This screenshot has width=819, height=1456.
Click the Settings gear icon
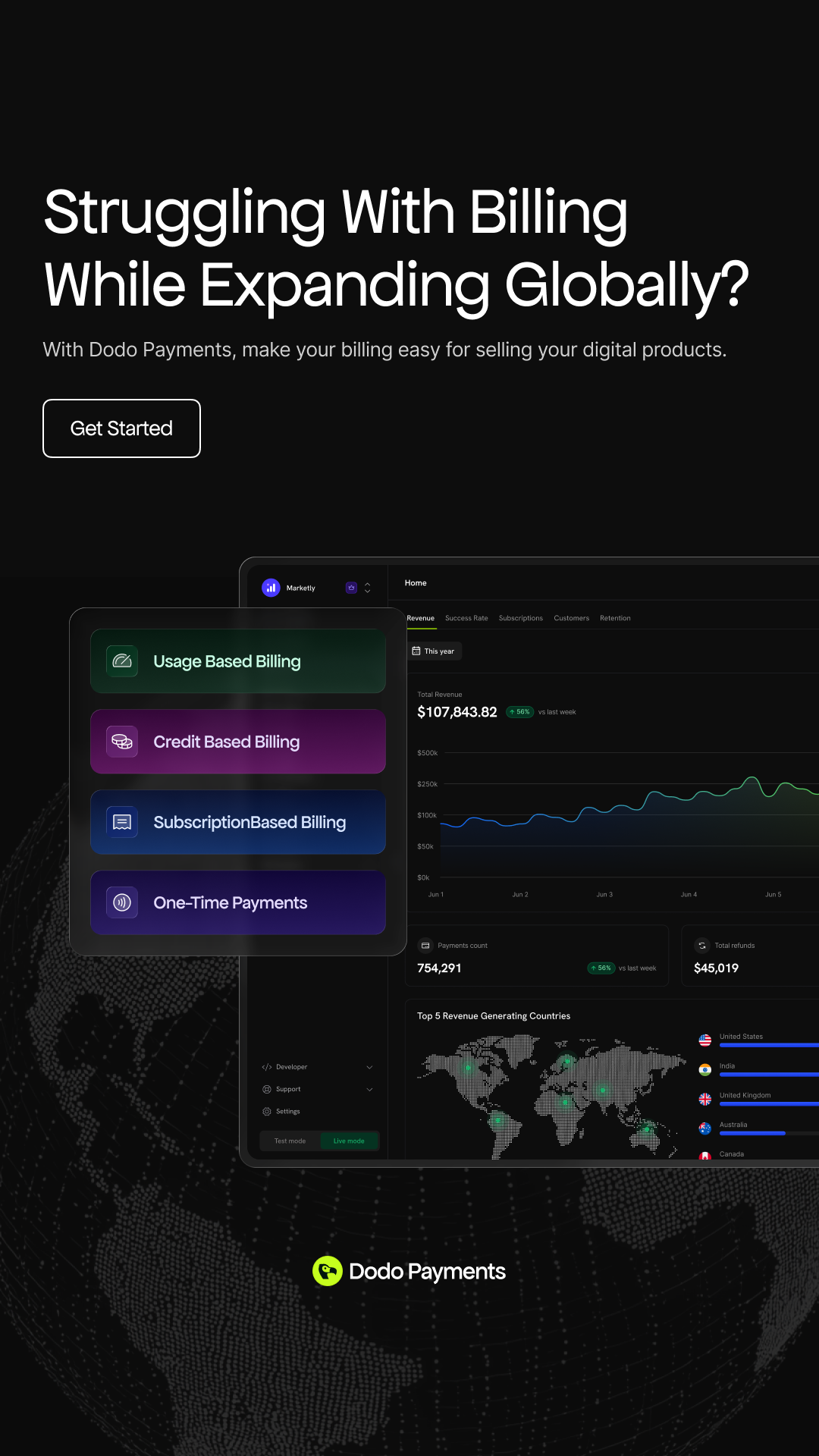(267, 1111)
